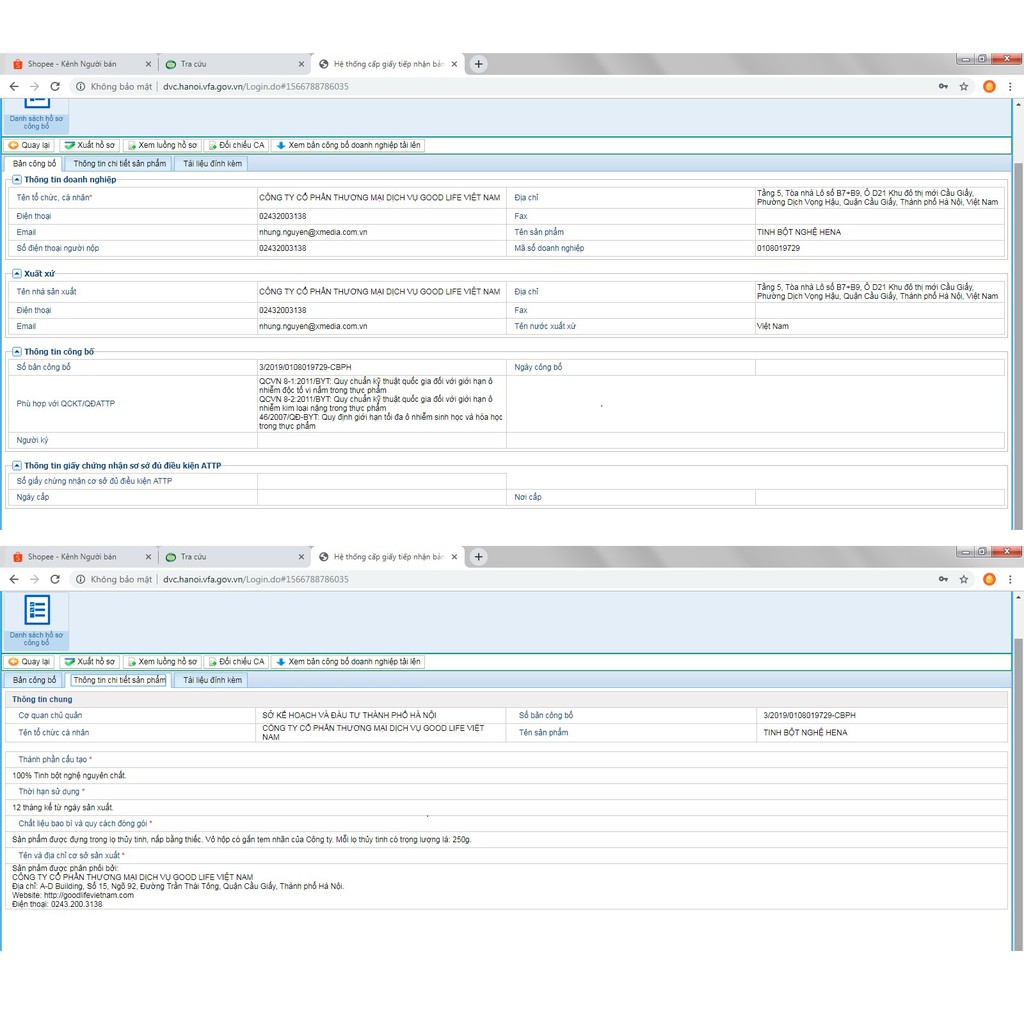This screenshot has height=1024, width=1024.
Task: Select Bản công bố tab in lower window
Action: point(35,680)
